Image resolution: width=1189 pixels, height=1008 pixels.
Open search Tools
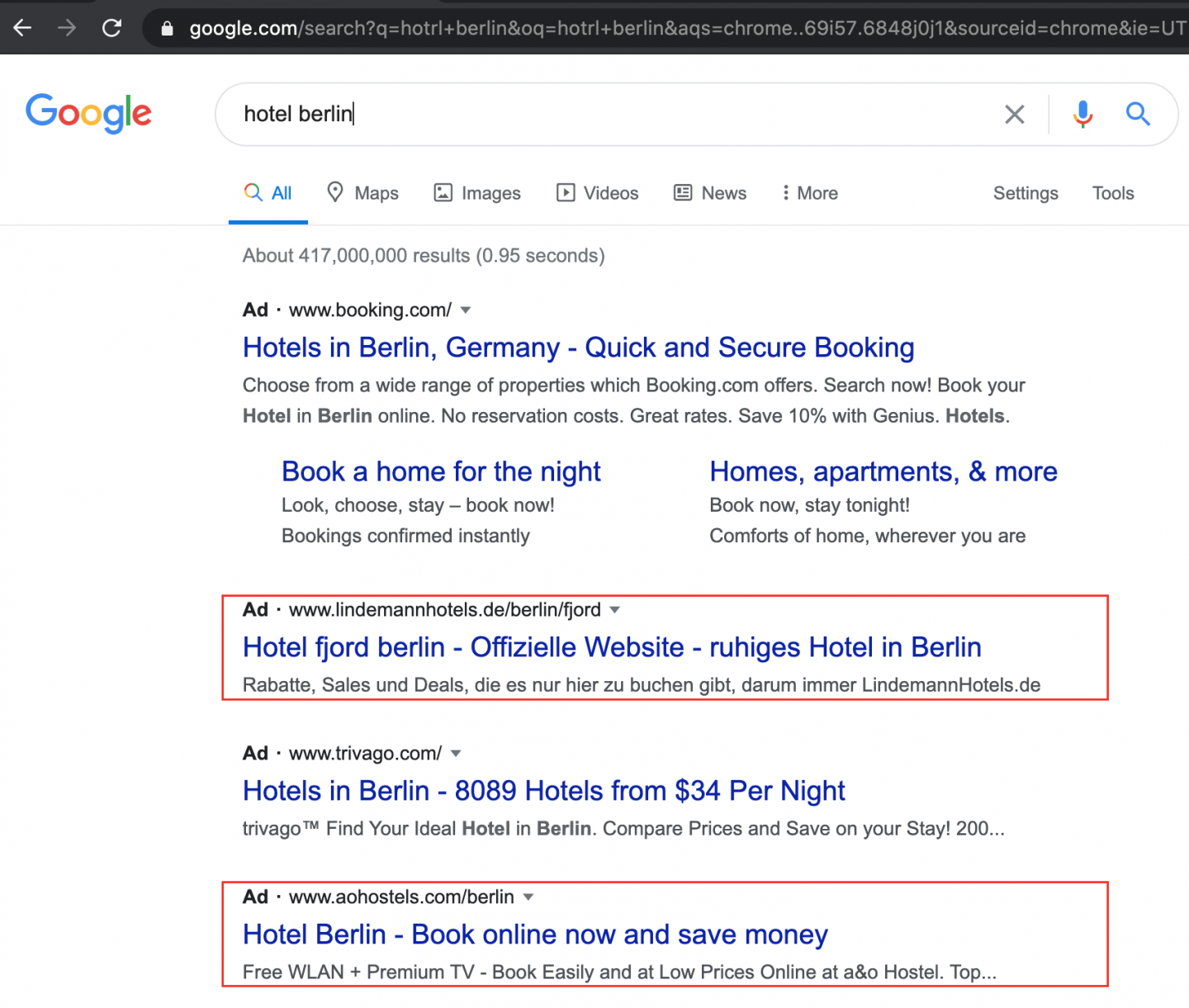(1113, 193)
